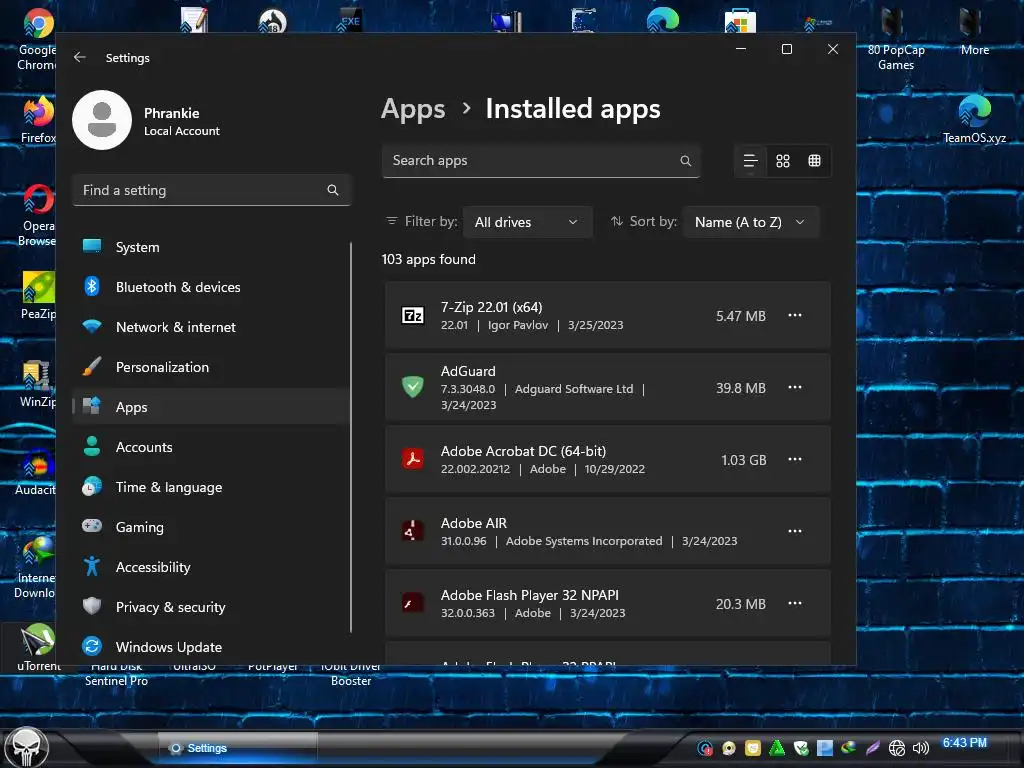Click the 7-Zip app icon
This screenshot has height=768, width=1024.
(x=413, y=315)
